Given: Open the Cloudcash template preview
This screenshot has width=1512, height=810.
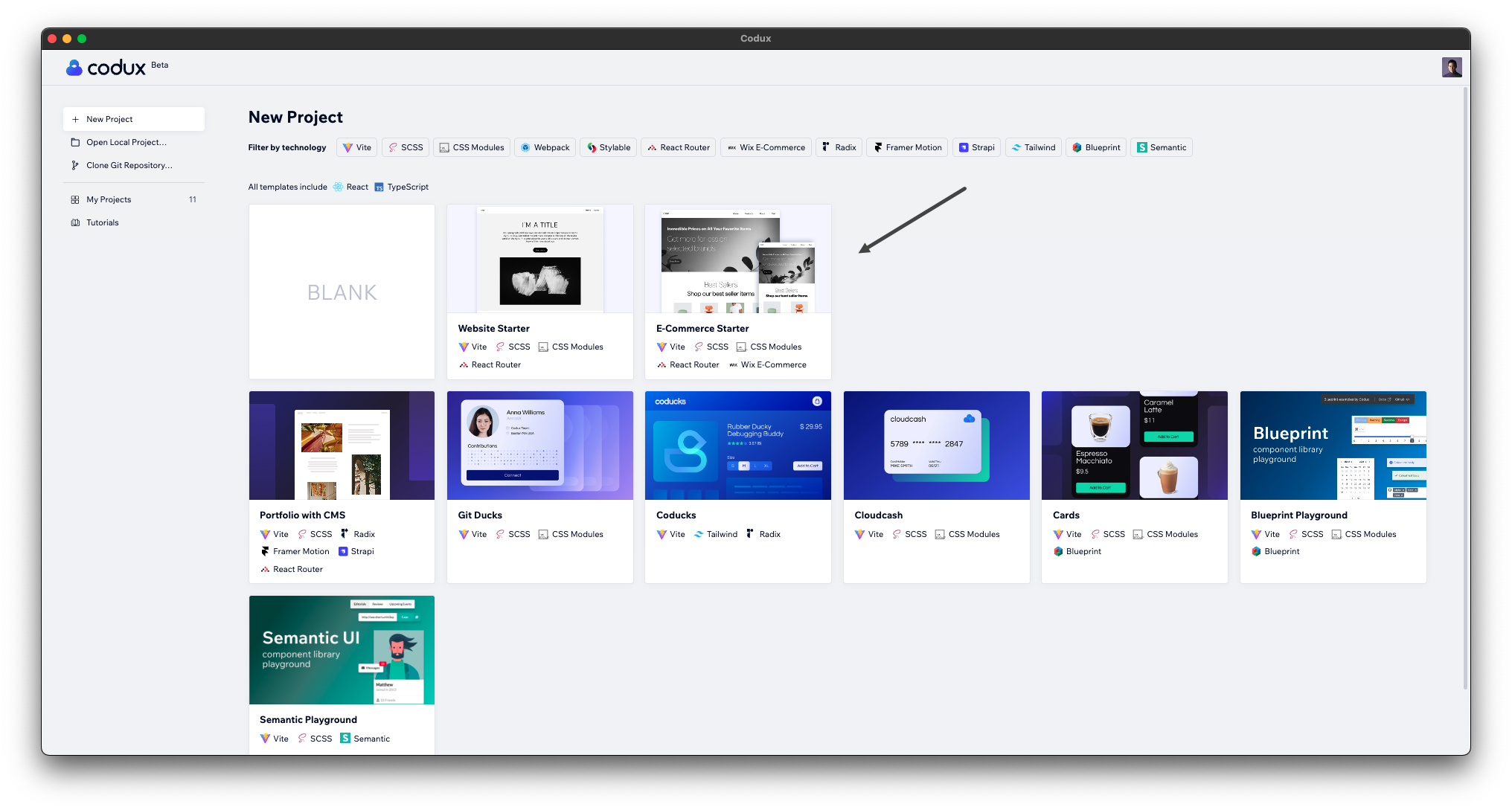Looking at the screenshot, I should (937, 446).
